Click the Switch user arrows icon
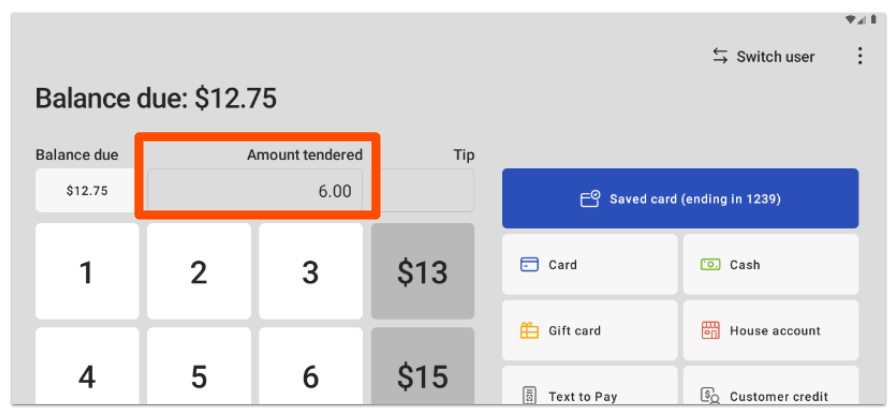Image resolution: width=896 pixels, height=412 pixels. 720,57
